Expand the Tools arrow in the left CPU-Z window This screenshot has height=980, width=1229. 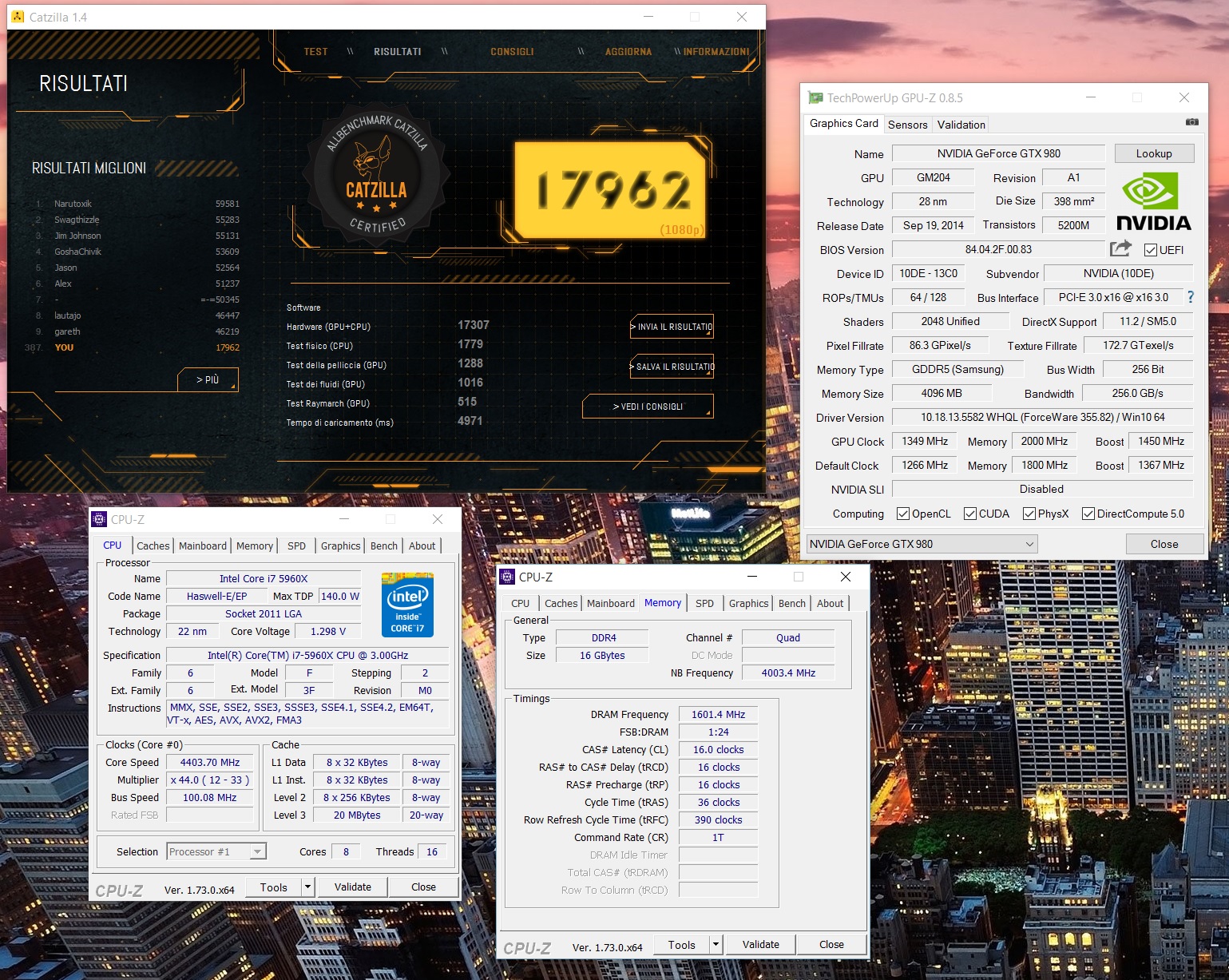[307, 887]
